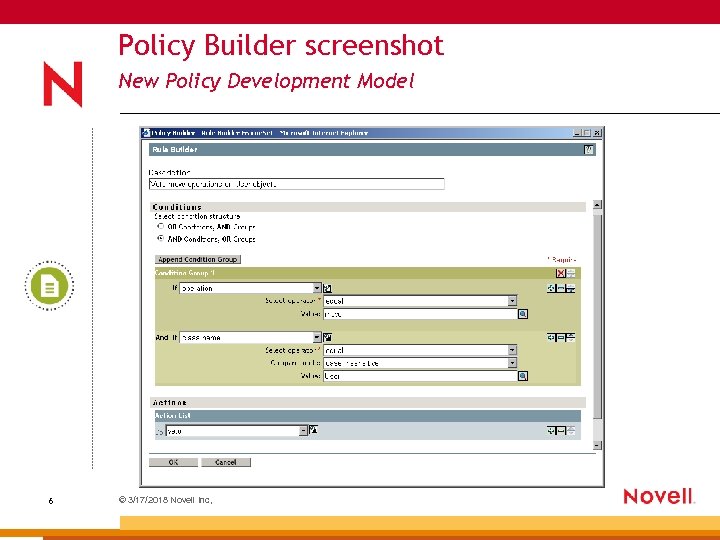Viewport: 720px width, 540px height.
Task: Open argument builder icon next to operation condition
Action: click(x=327, y=288)
